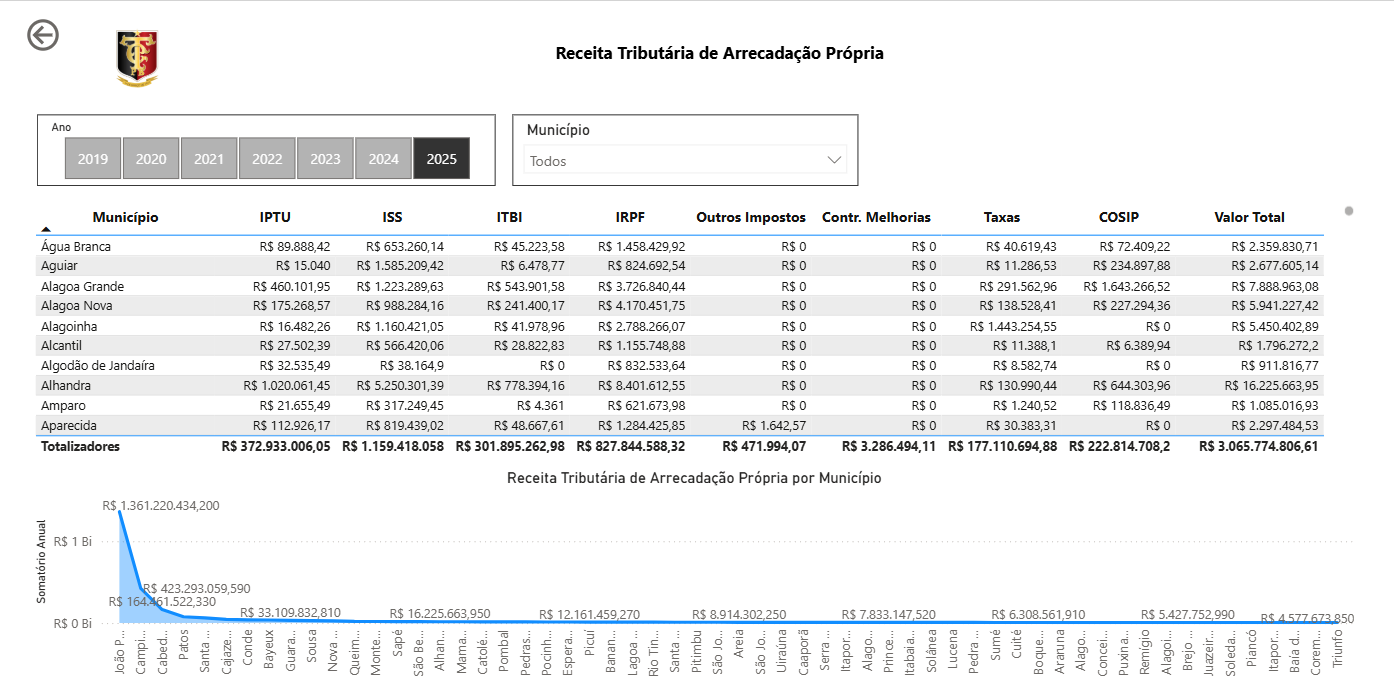Open the Município dropdown
The height and width of the screenshot is (689, 1394).
pyautogui.click(x=684, y=160)
